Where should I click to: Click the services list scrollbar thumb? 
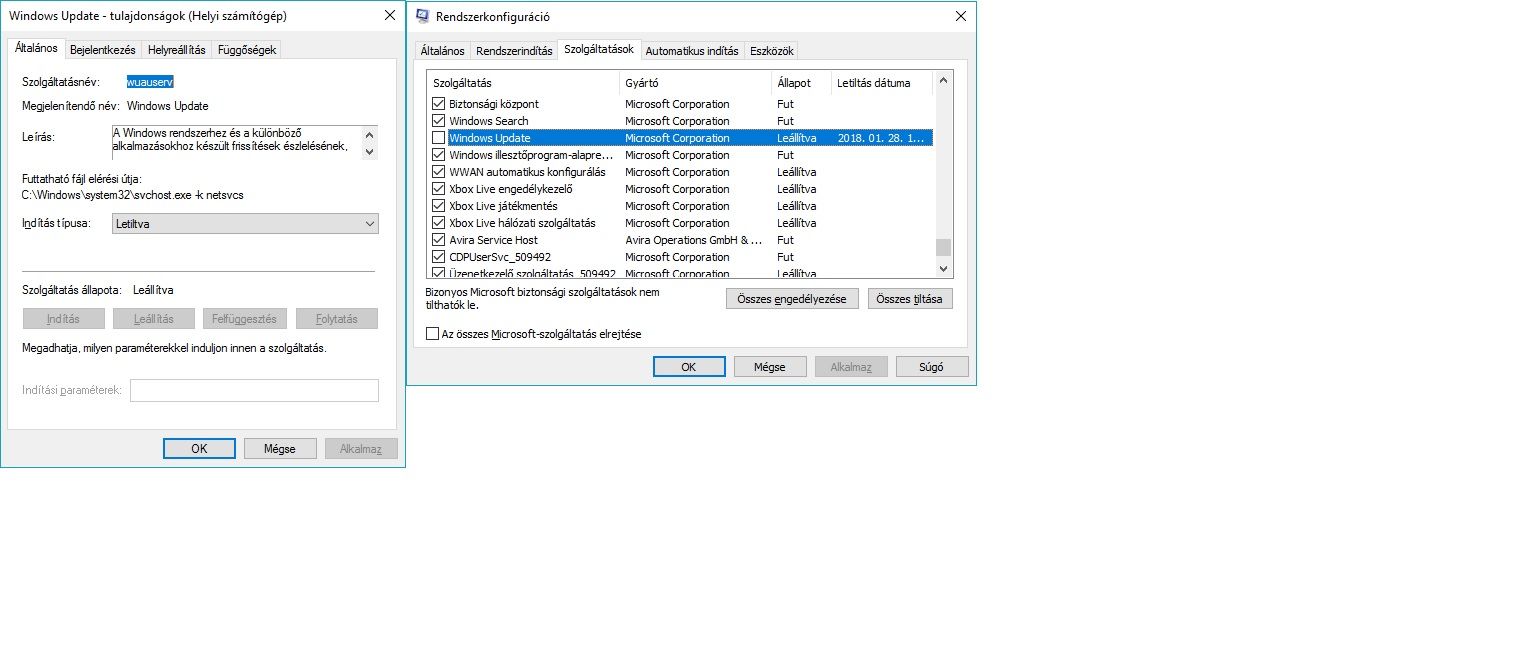943,248
